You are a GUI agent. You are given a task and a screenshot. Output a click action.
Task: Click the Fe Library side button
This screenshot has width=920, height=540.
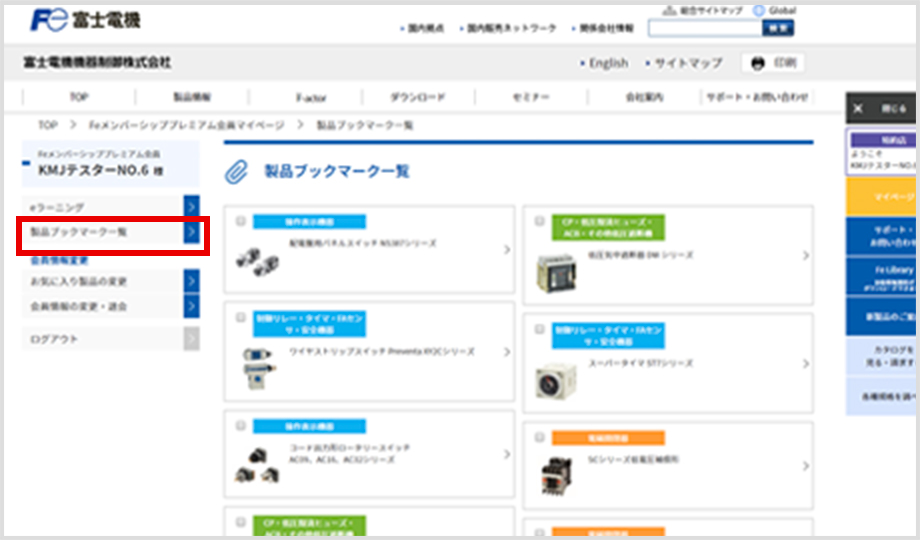[x=881, y=276]
